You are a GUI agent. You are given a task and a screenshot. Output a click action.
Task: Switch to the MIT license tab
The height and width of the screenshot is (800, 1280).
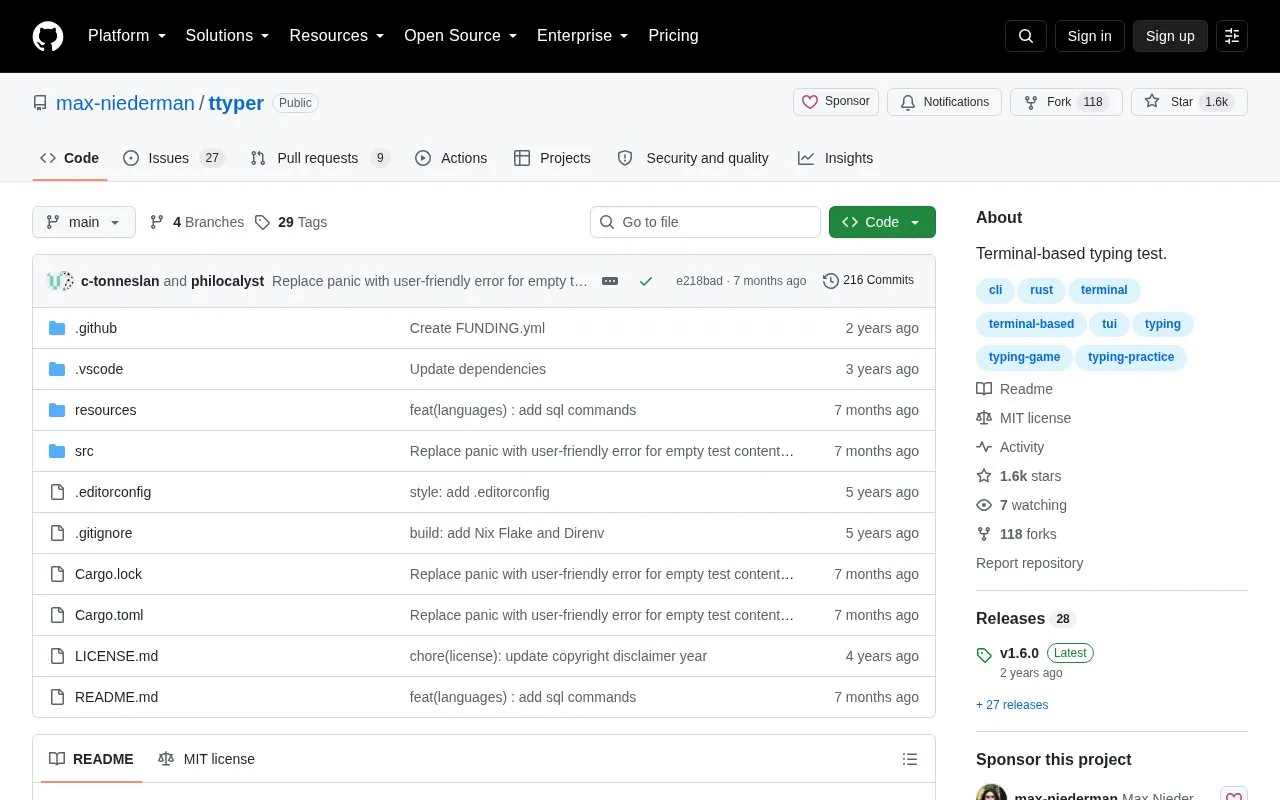(x=206, y=759)
